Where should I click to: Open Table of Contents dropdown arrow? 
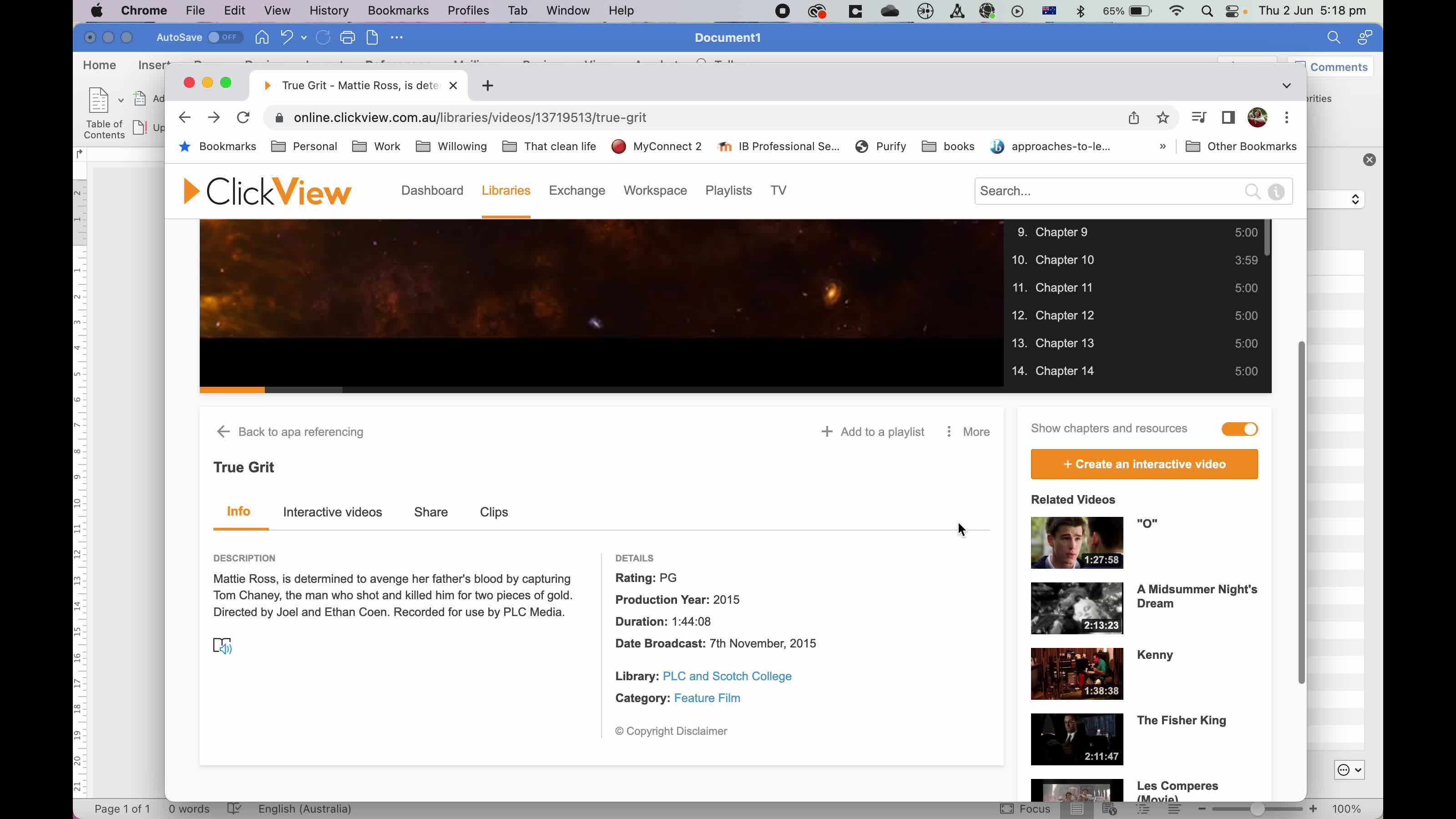121,101
